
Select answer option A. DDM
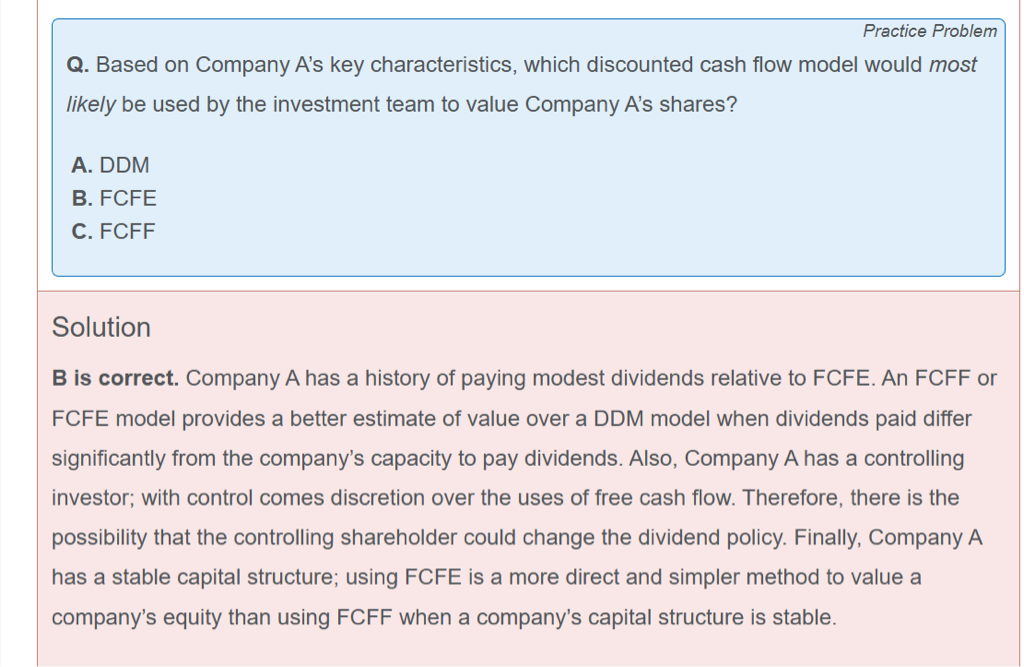[111, 165]
